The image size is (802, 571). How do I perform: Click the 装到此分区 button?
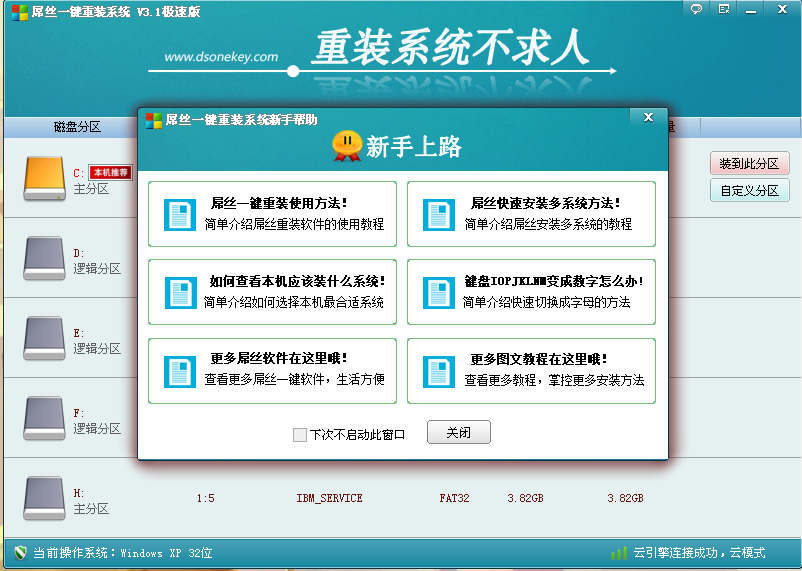tap(749, 164)
